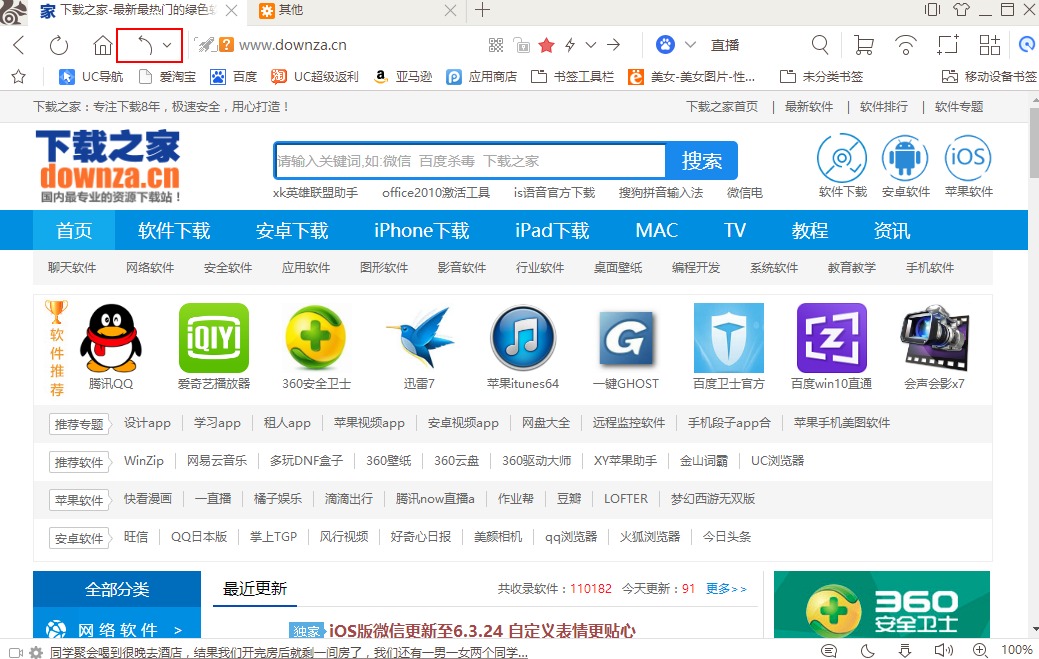Select the screenshot capture tool icon
Viewport: 1039px width, 659px height.
[x=948, y=45]
